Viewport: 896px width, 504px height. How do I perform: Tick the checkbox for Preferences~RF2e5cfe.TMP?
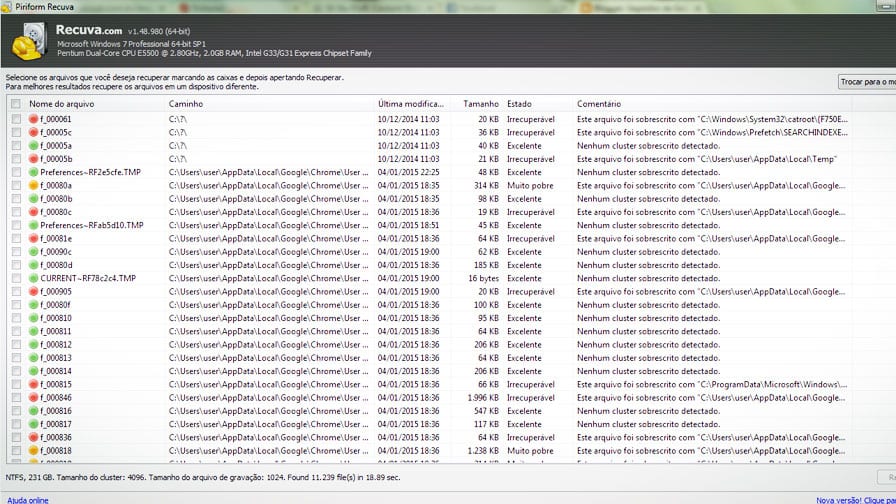(x=16, y=172)
